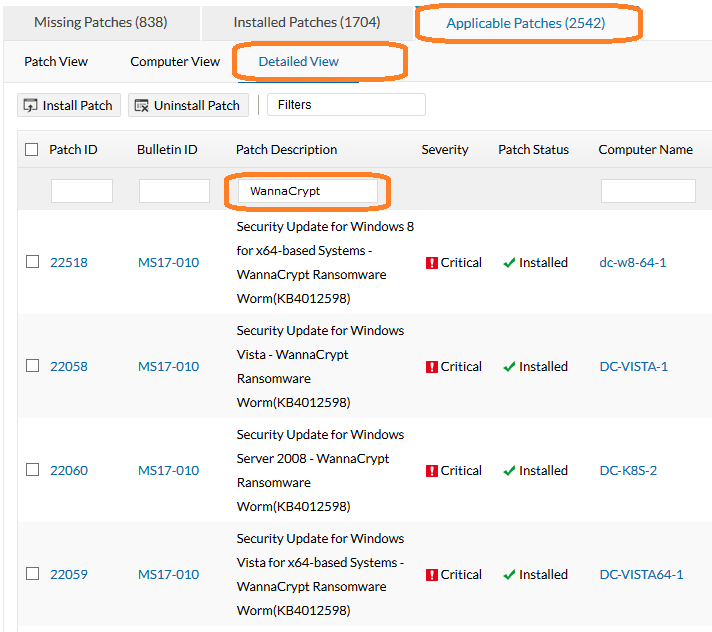712x632 pixels.
Task: Open patch ID 22058 link
Action: pos(69,366)
